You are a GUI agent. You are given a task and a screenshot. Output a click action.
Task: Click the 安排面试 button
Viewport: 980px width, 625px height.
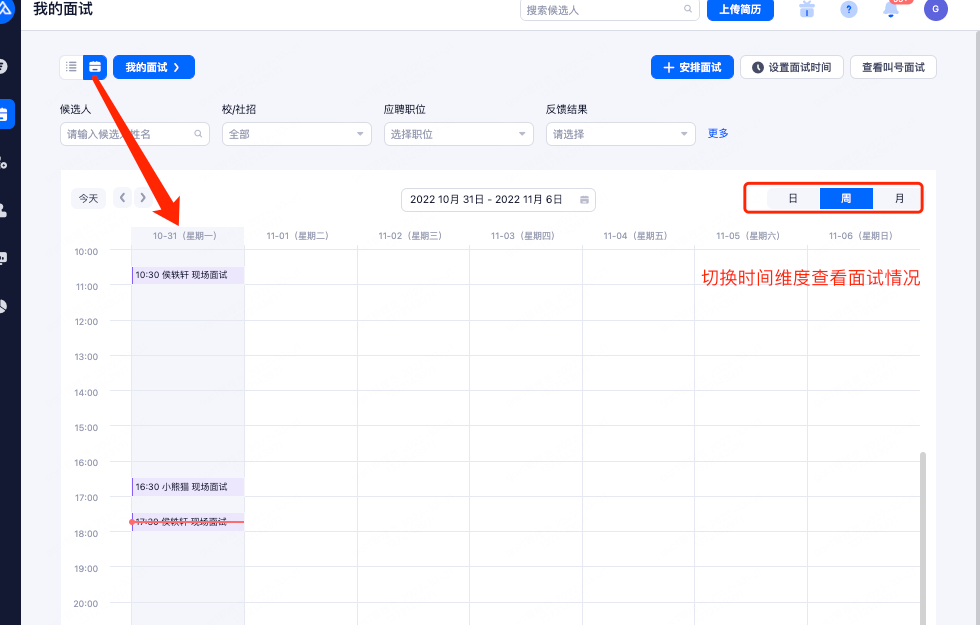(692, 67)
